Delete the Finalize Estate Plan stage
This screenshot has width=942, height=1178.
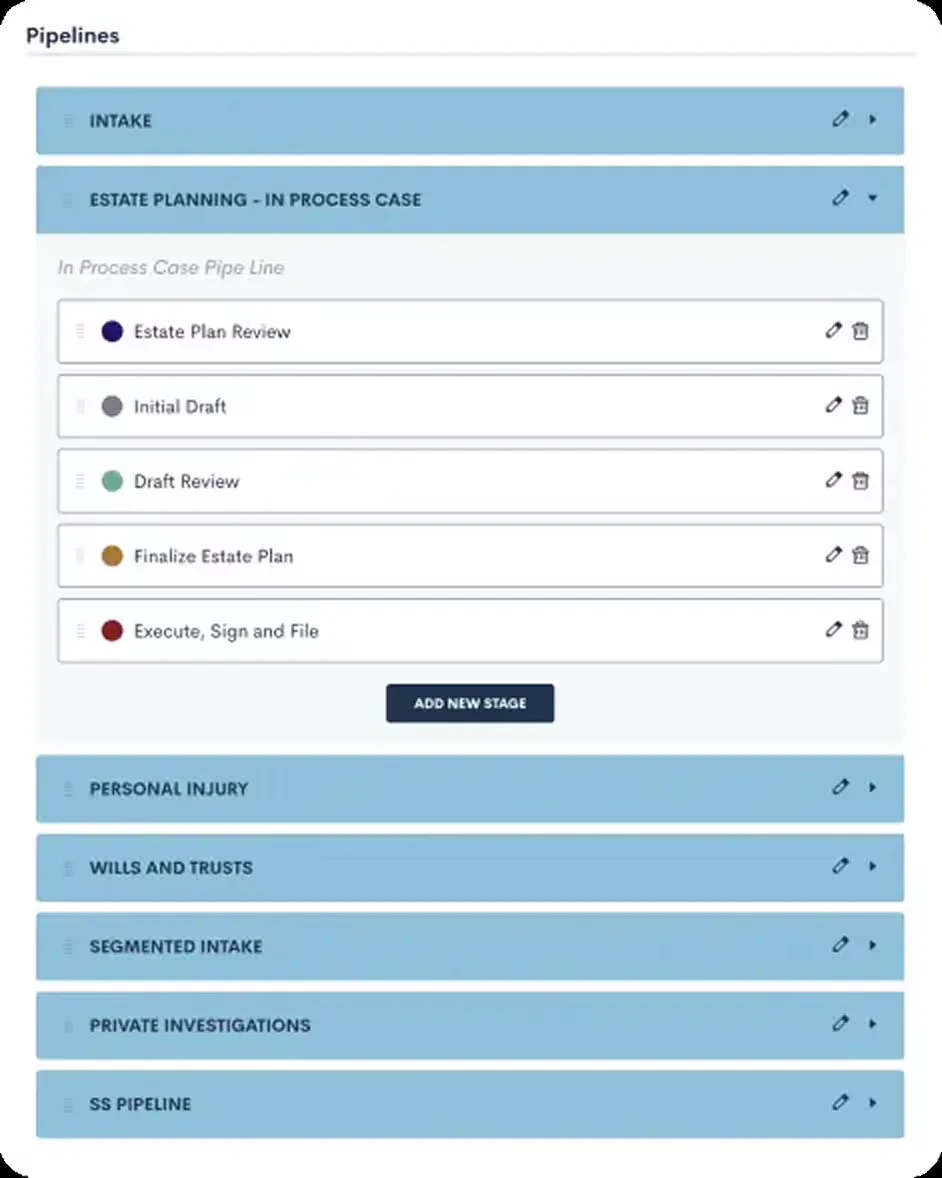861,555
